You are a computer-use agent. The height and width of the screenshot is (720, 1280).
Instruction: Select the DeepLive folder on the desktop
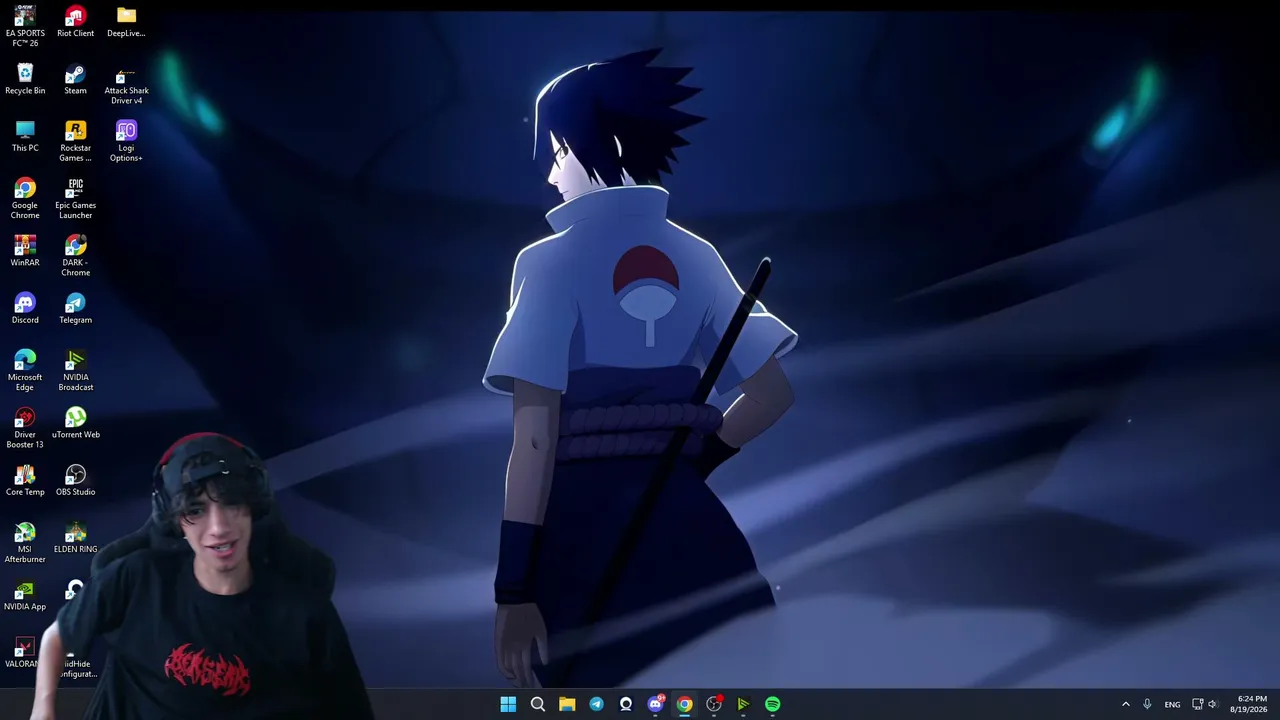tap(126, 22)
